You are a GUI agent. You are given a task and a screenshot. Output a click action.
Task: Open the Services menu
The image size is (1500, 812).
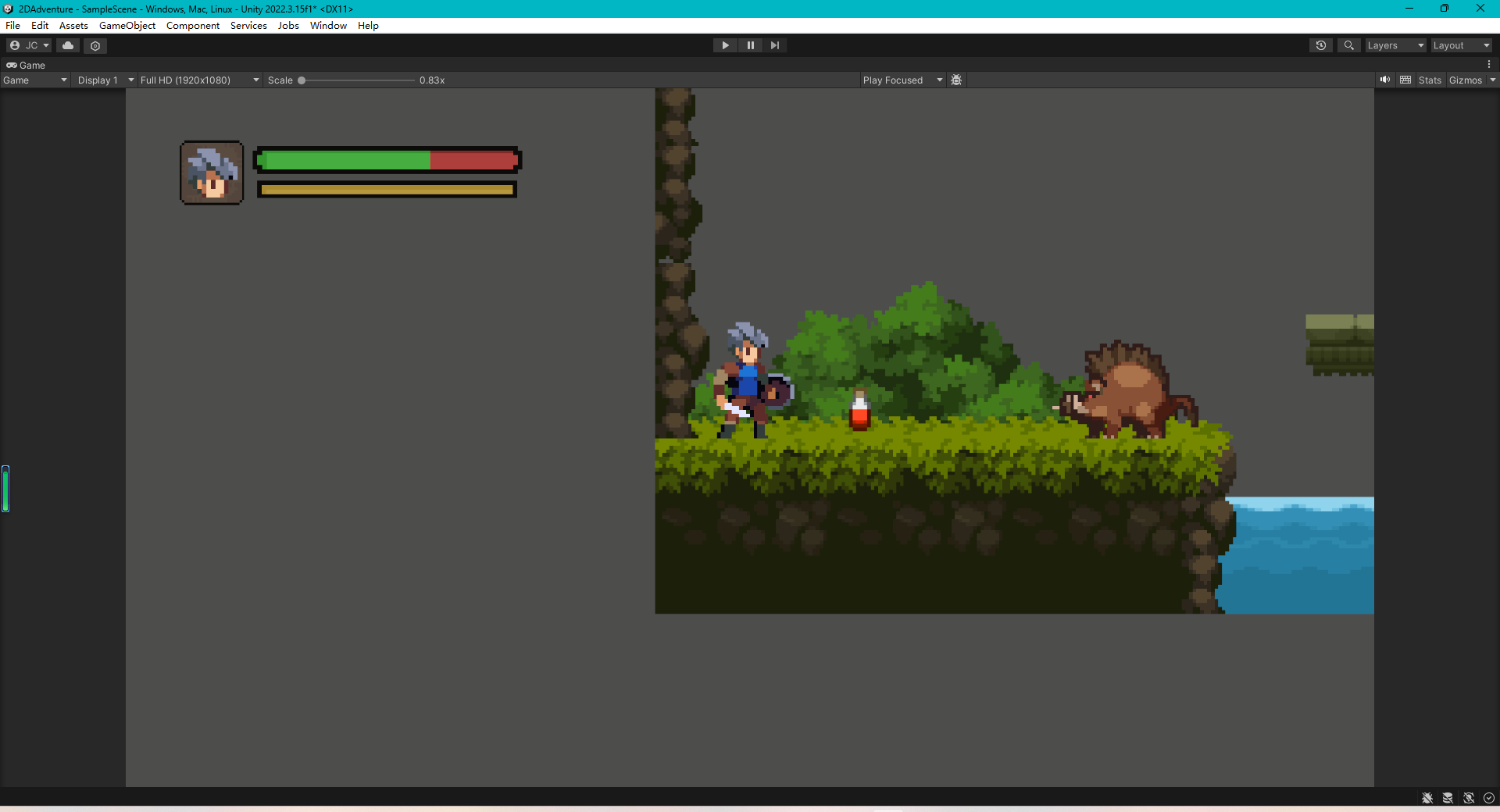click(x=248, y=26)
